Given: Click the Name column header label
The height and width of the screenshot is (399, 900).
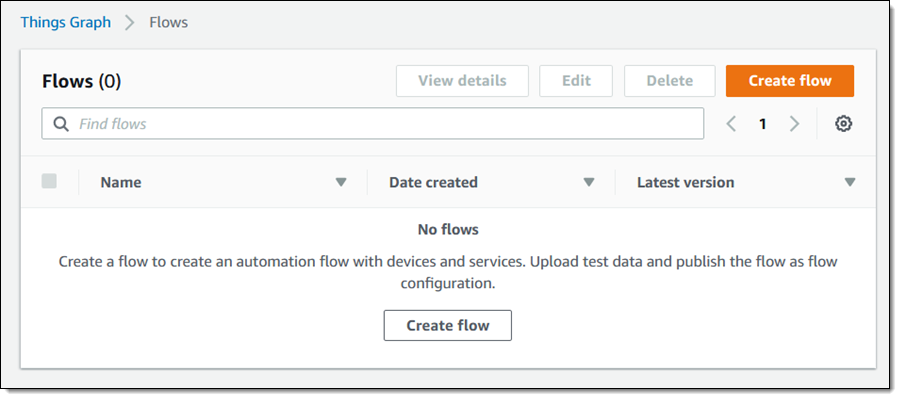Looking at the screenshot, I should pos(121,183).
